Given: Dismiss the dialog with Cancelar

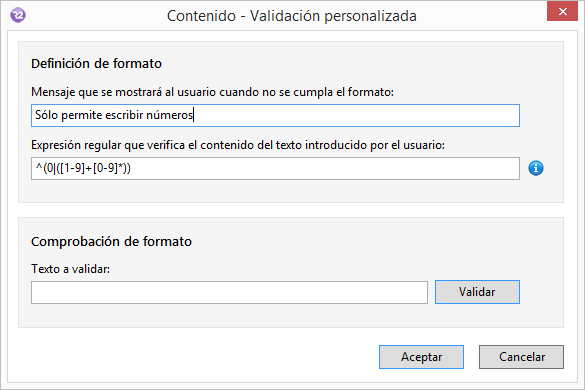Looking at the screenshot, I should click(x=521, y=357).
